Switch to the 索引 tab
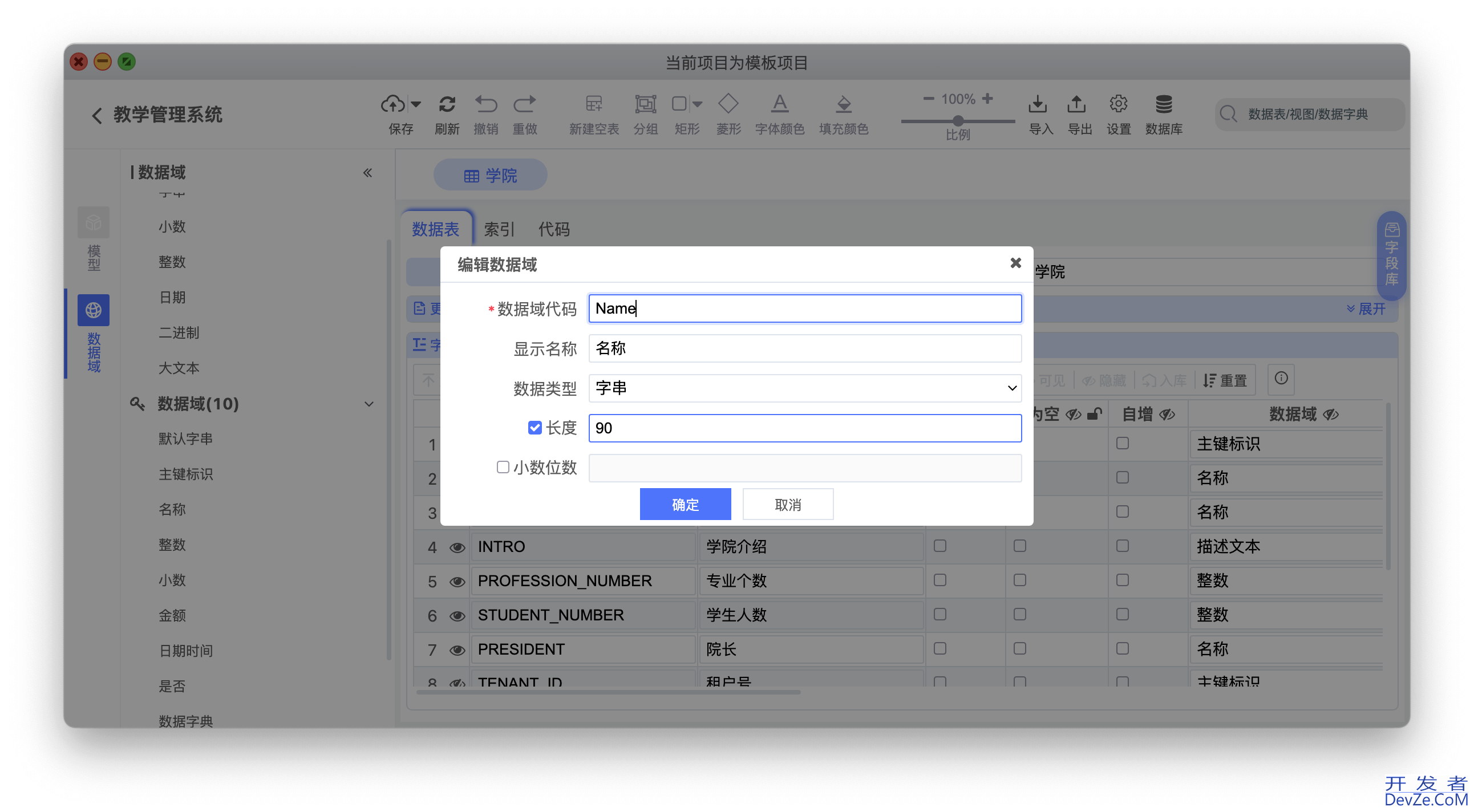The height and width of the screenshot is (812, 1474). point(499,229)
